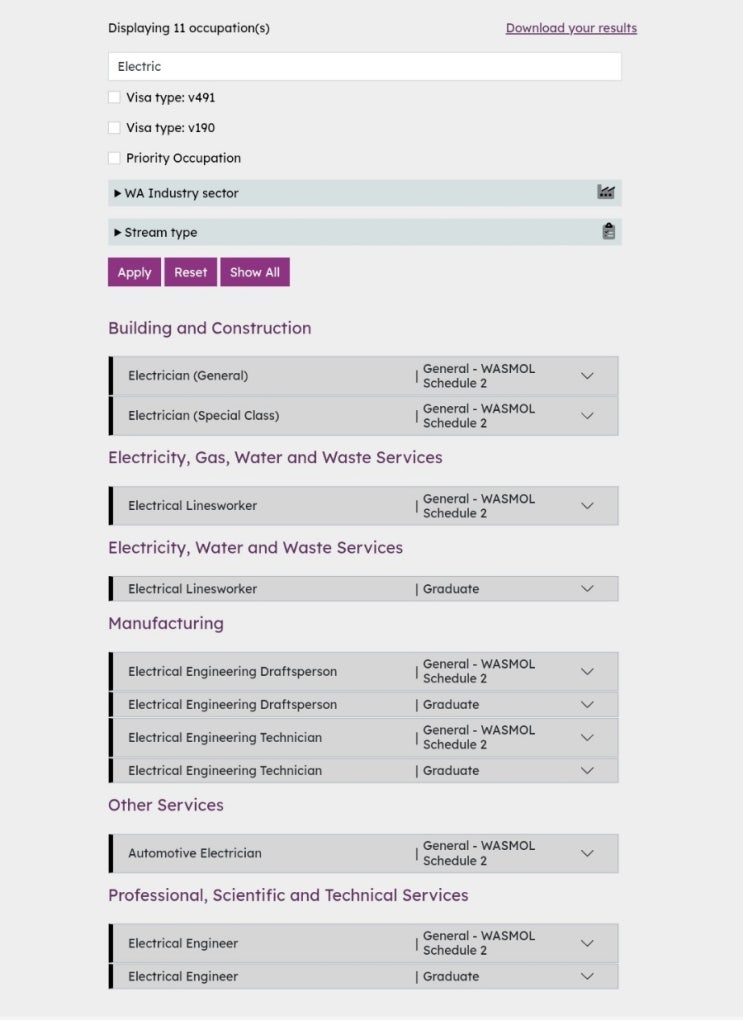The image size is (743, 1020).
Task: Open the Download your results link
Action: (x=571, y=28)
